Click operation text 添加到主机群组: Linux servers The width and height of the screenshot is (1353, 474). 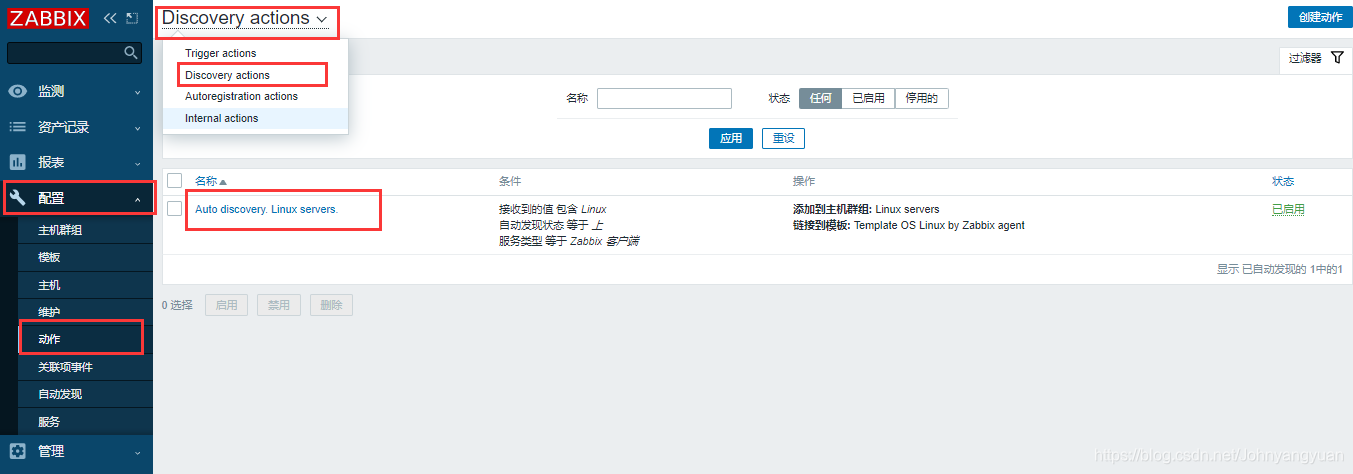pos(866,209)
